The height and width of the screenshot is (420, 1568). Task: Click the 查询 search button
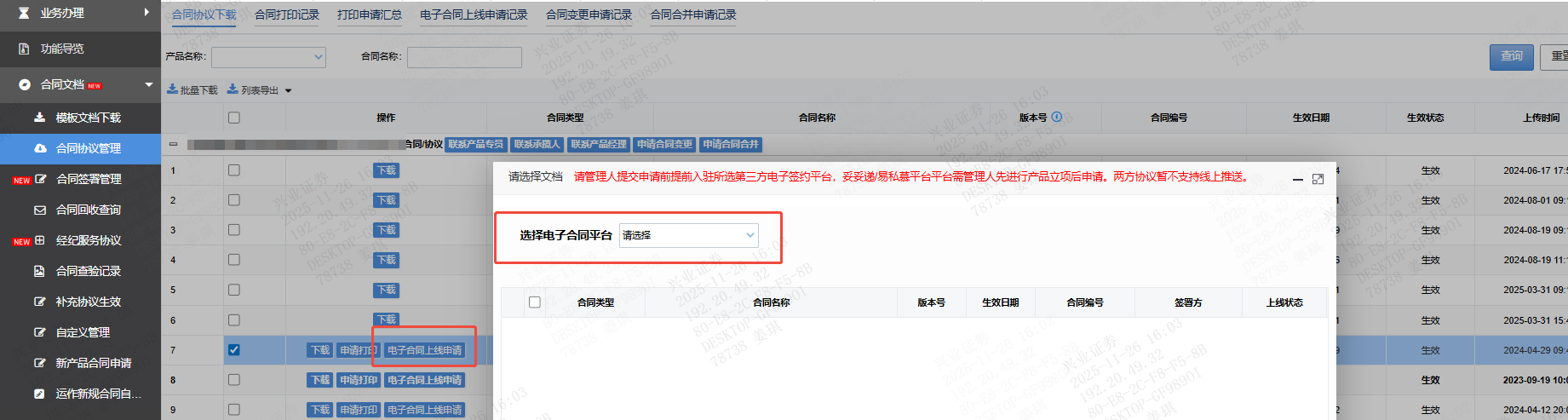(x=1512, y=56)
